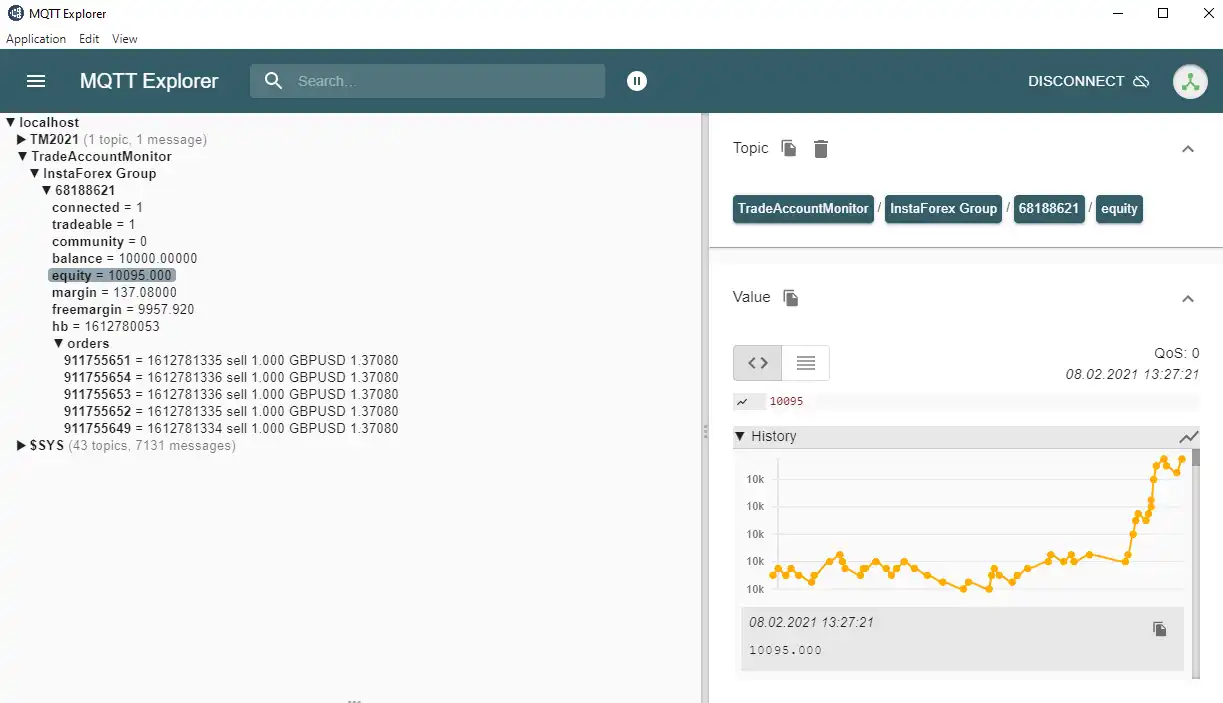Viewport: 1223px width, 703px height.
Task: Collapse the Value panel chevron
Action: pyautogui.click(x=1188, y=299)
